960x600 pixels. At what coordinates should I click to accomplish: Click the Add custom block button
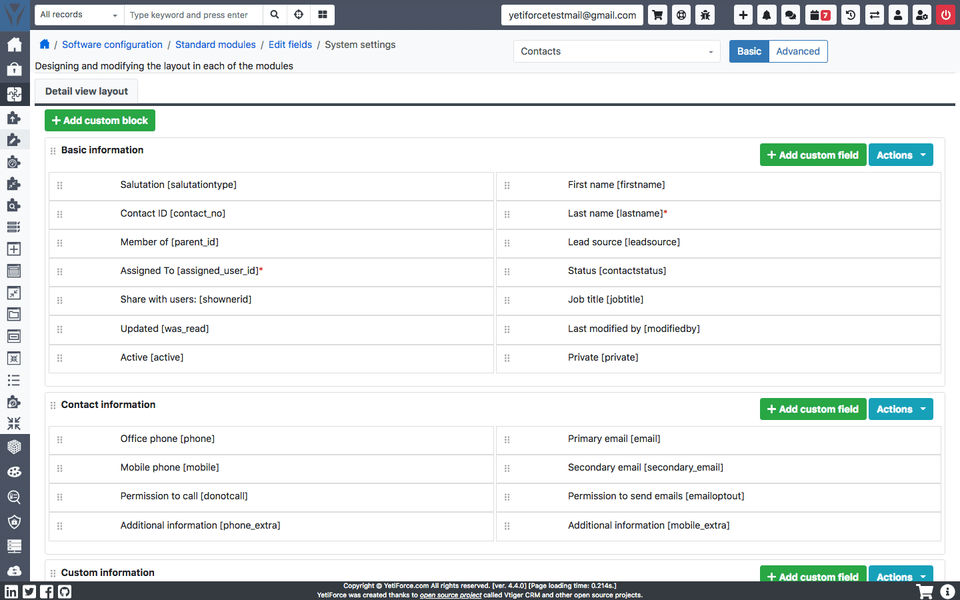(100, 120)
